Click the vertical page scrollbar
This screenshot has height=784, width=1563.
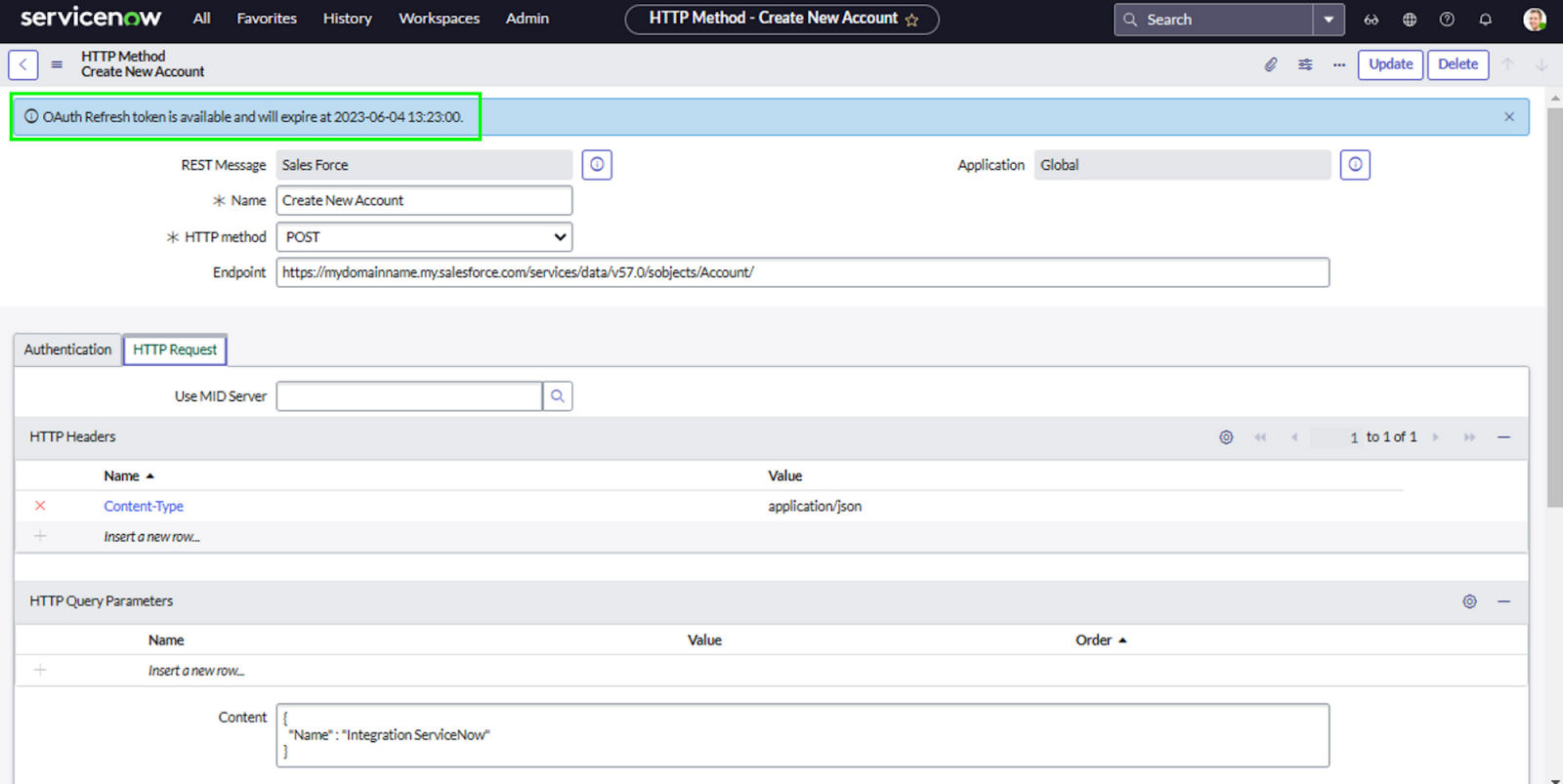1554,308
